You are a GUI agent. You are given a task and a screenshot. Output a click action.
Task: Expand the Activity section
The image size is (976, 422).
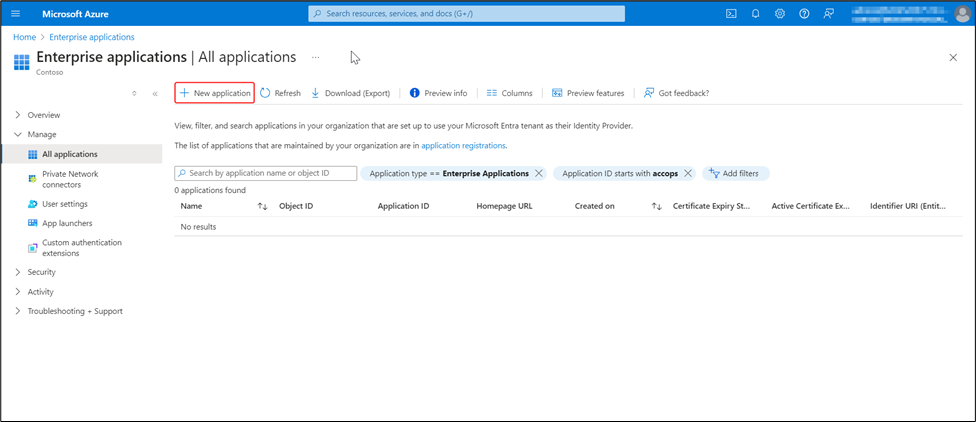coord(17,292)
